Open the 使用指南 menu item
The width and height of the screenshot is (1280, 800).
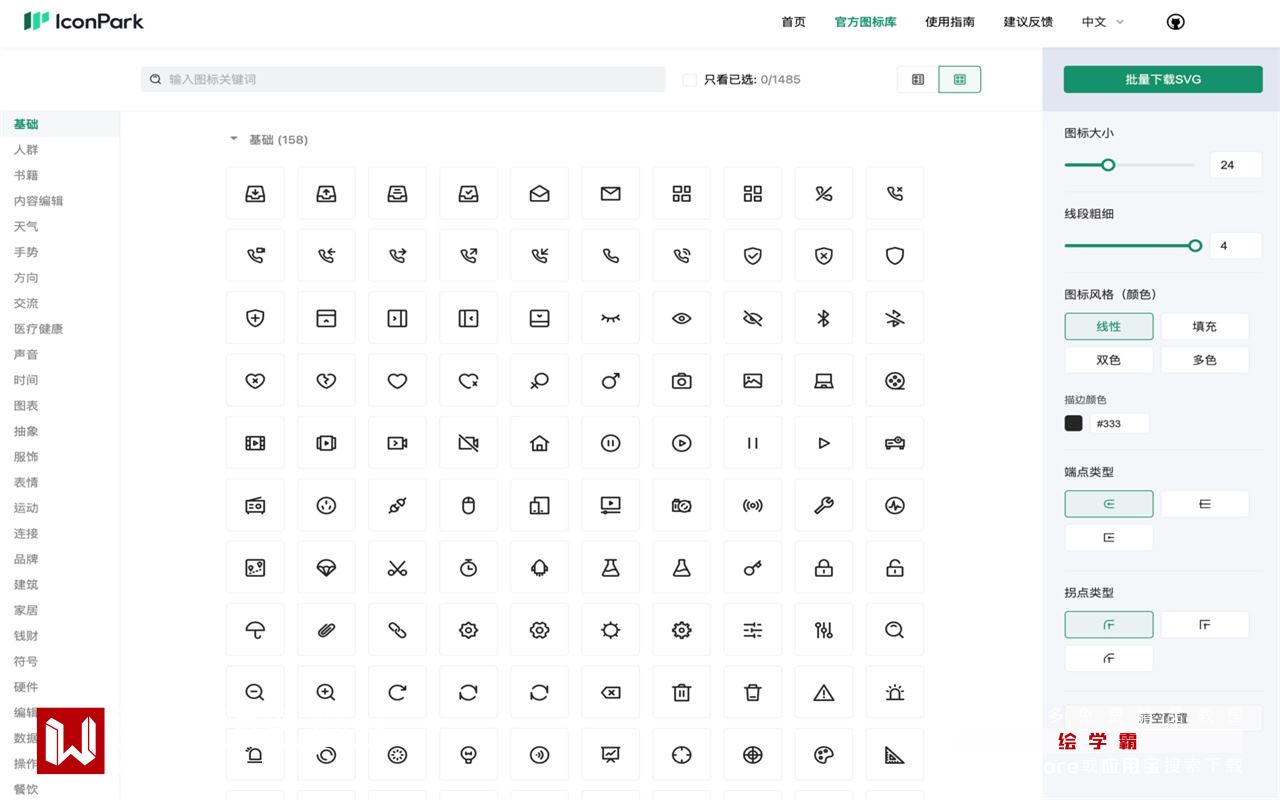coord(950,22)
